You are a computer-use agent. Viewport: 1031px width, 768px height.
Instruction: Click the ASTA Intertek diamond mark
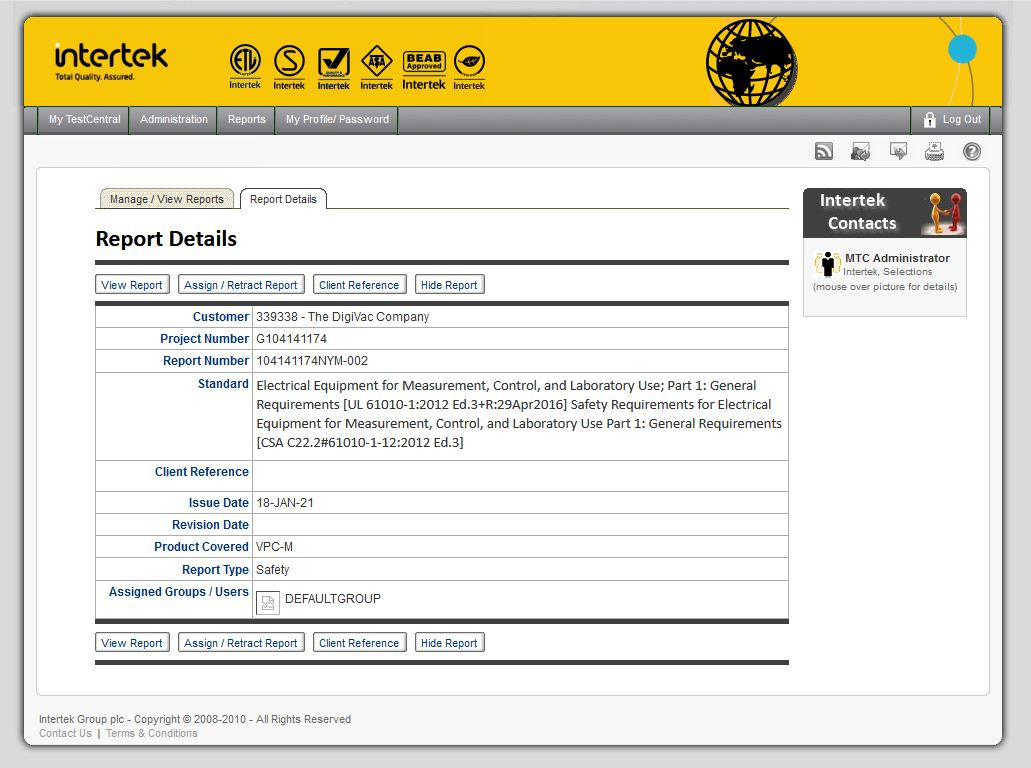(376, 66)
